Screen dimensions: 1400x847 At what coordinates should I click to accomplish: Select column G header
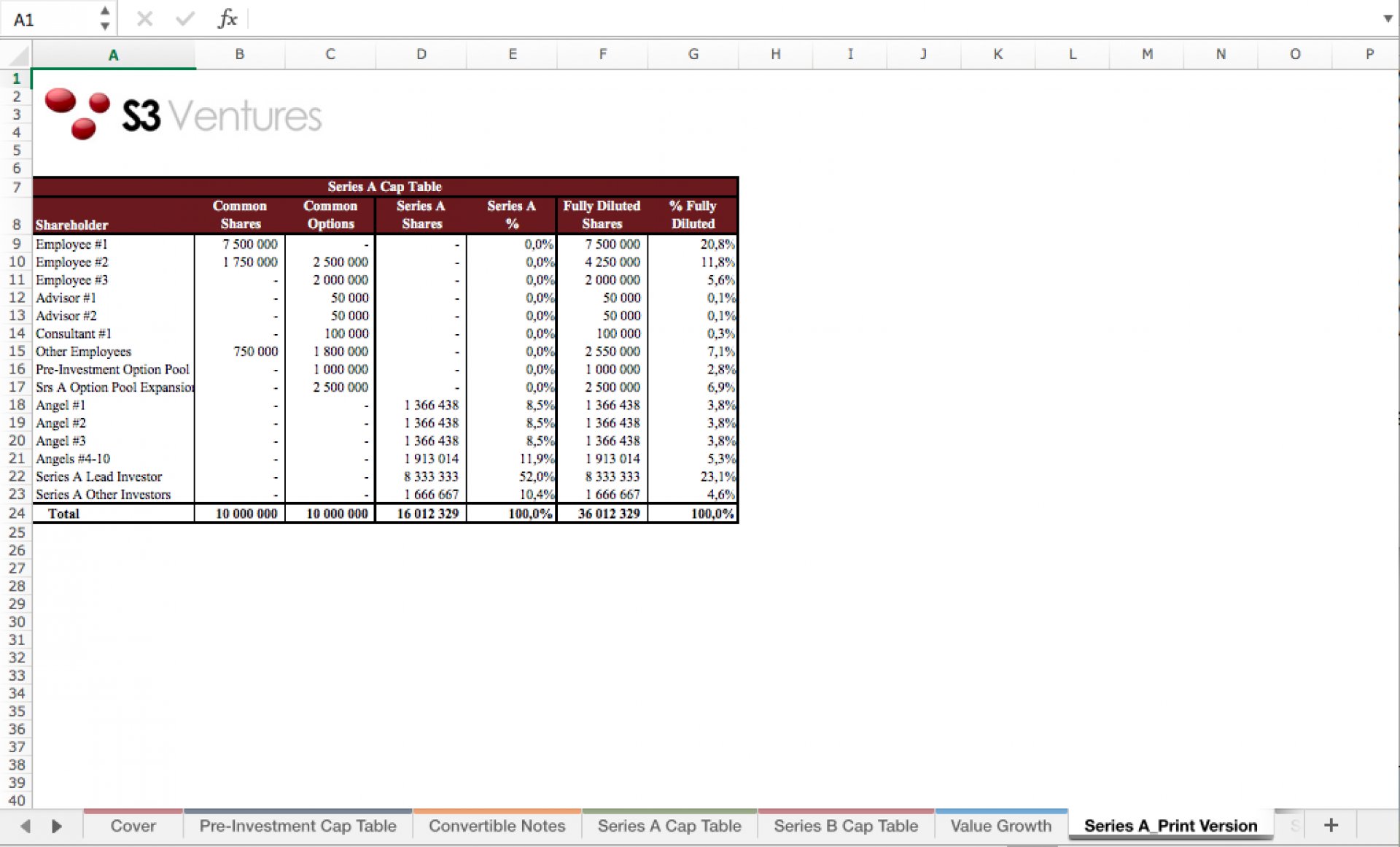(x=693, y=55)
